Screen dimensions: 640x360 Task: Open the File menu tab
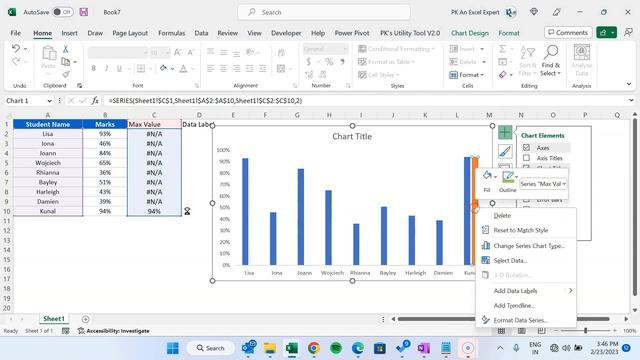tap(16, 33)
